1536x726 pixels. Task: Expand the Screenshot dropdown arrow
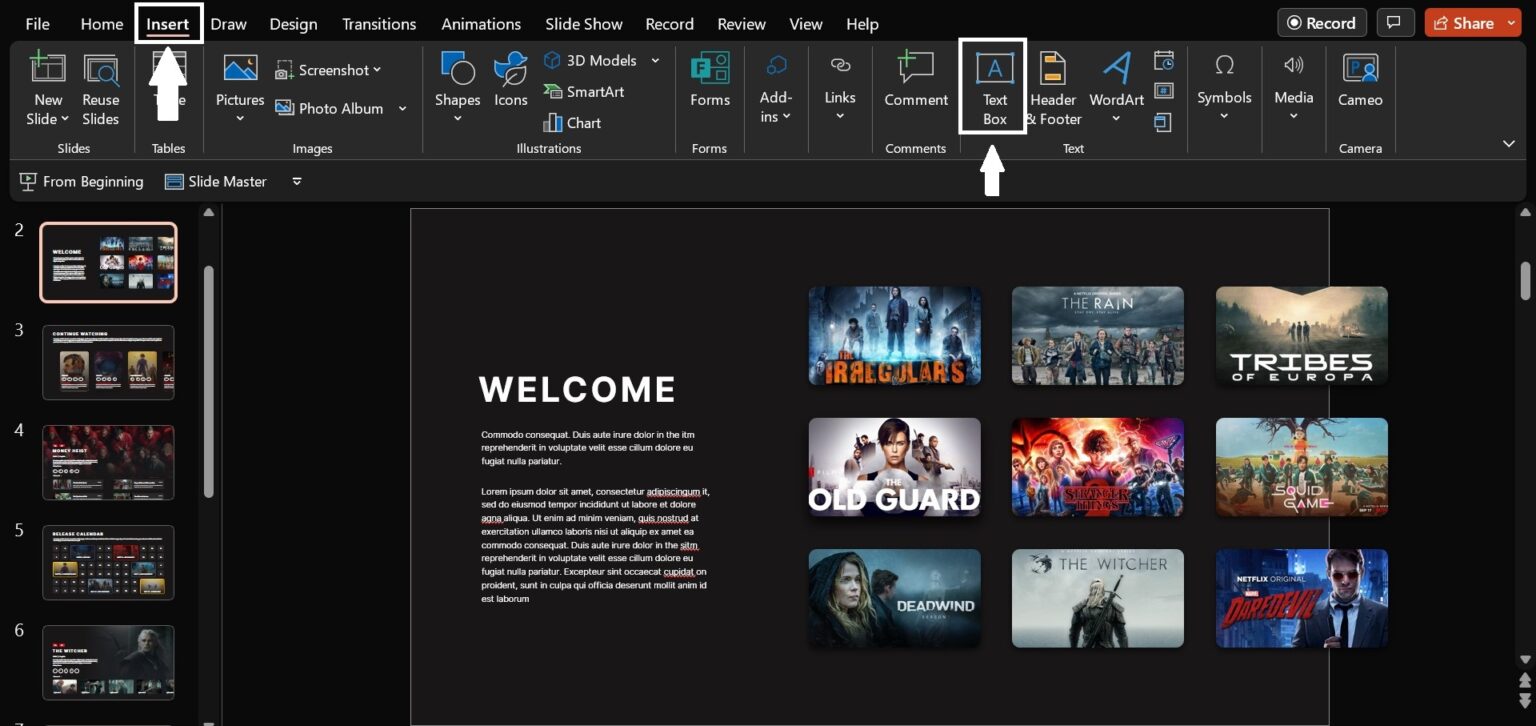377,70
